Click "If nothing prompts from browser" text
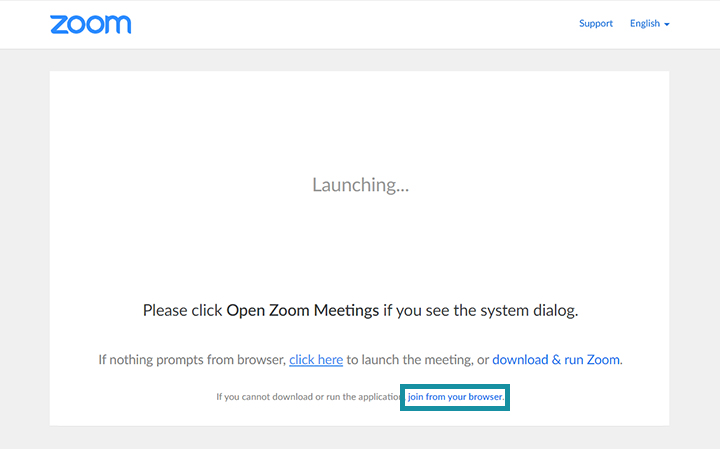Image resolution: width=720 pixels, height=449 pixels. tap(192, 359)
